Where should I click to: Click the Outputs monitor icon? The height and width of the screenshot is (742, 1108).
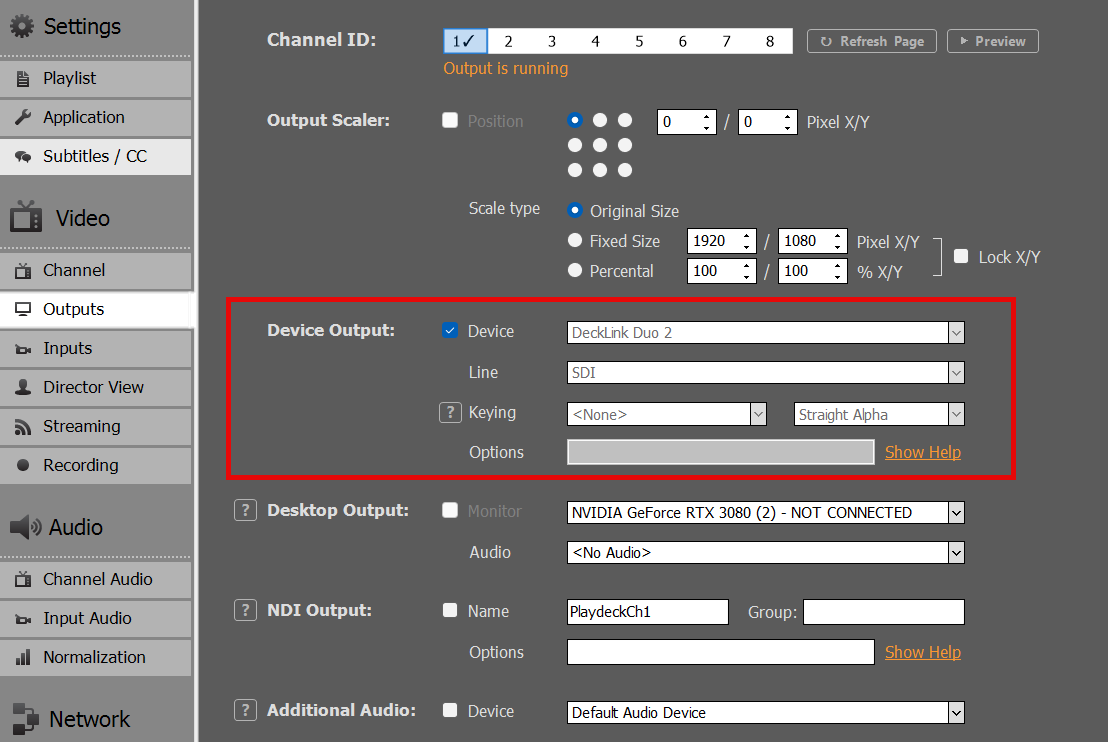point(23,310)
